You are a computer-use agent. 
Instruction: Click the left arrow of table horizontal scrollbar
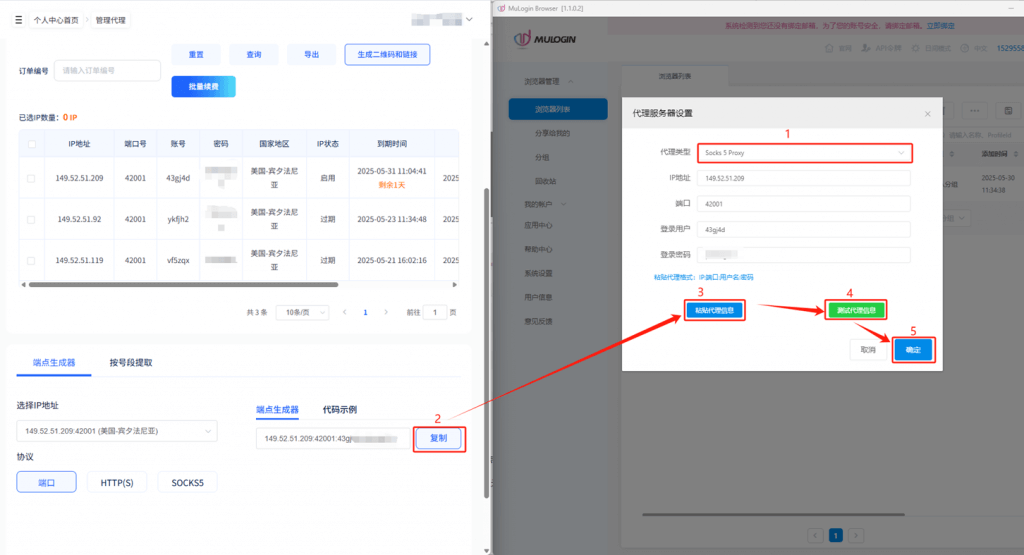24,285
